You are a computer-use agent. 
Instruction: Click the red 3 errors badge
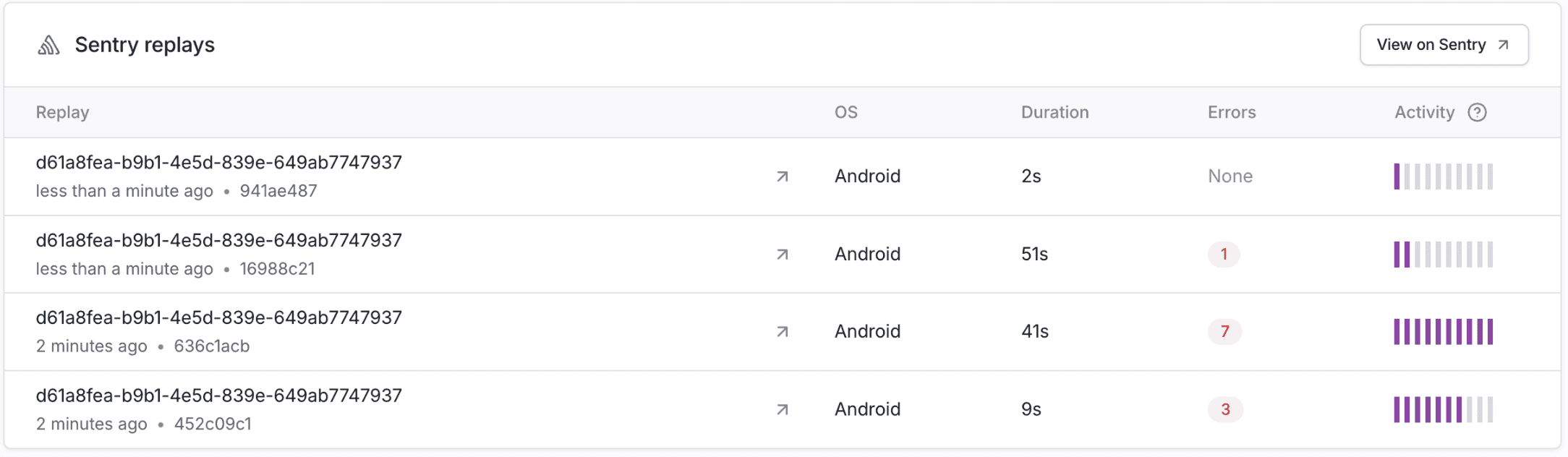coord(1225,409)
